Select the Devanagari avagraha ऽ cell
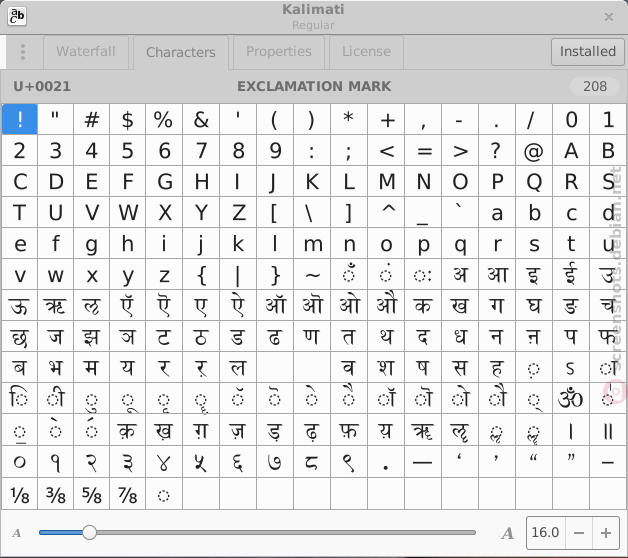 coord(571,367)
